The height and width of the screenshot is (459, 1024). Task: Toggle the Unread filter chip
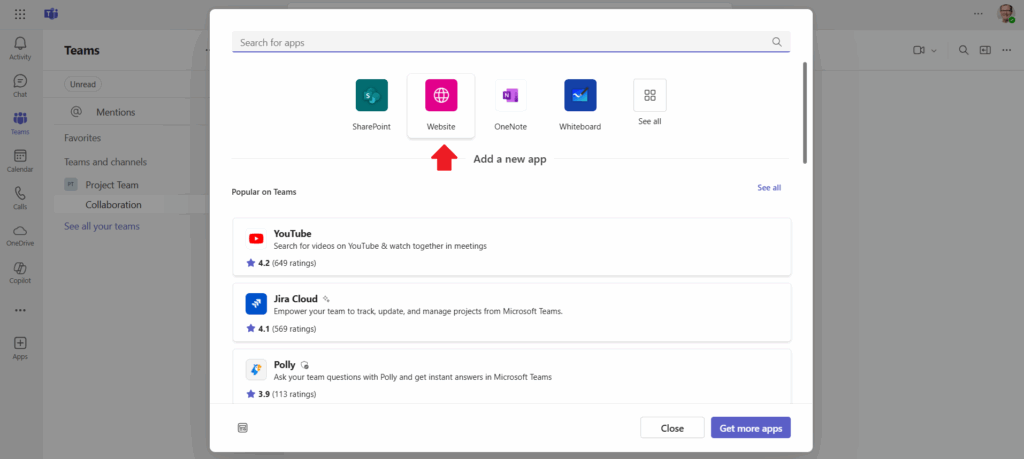(x=82, y=84)
